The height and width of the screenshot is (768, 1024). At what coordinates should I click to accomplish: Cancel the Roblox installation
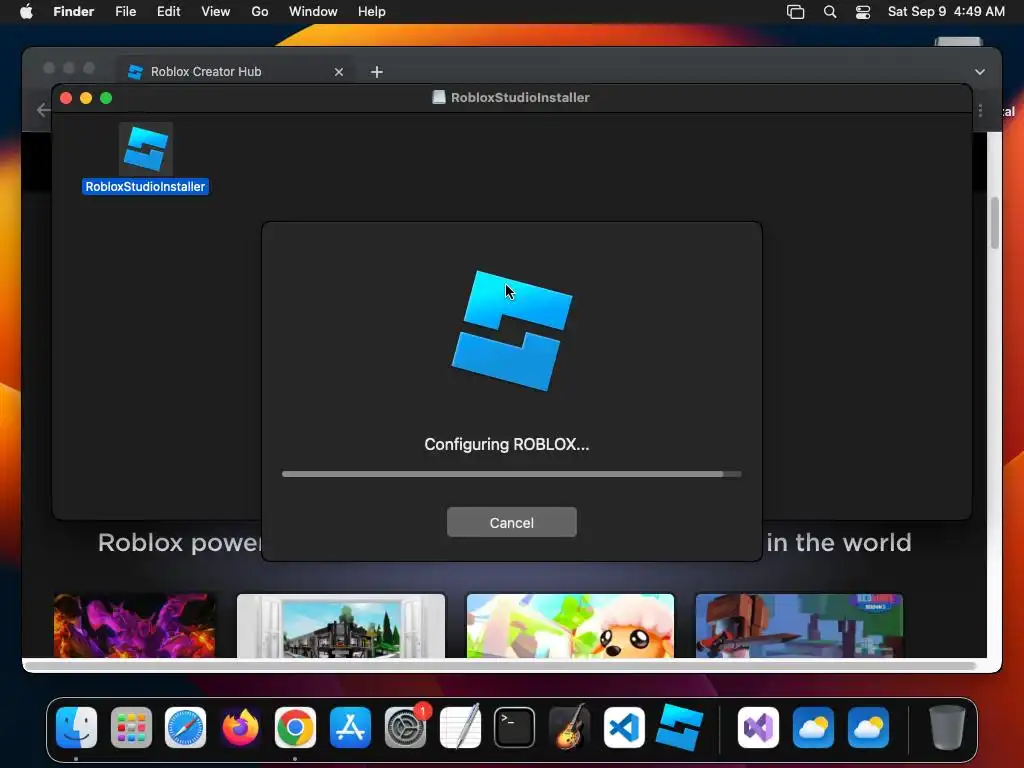[x=511, y=522]
